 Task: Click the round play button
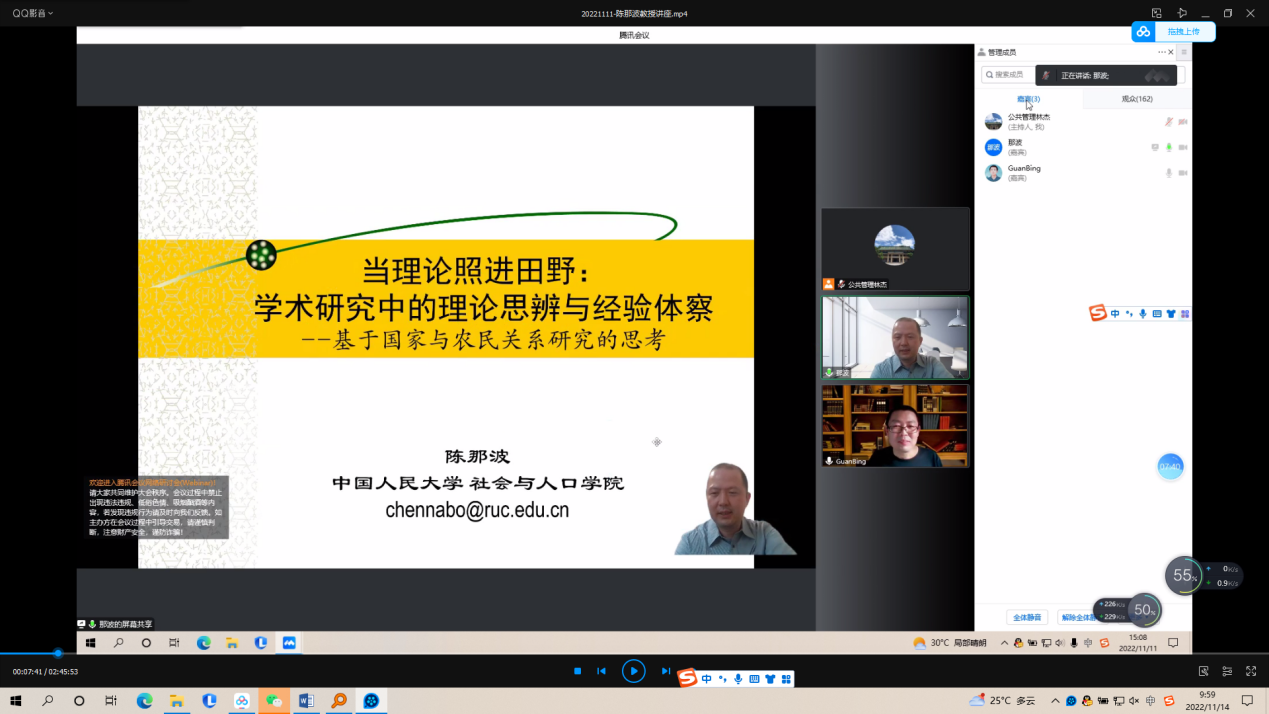633,671
